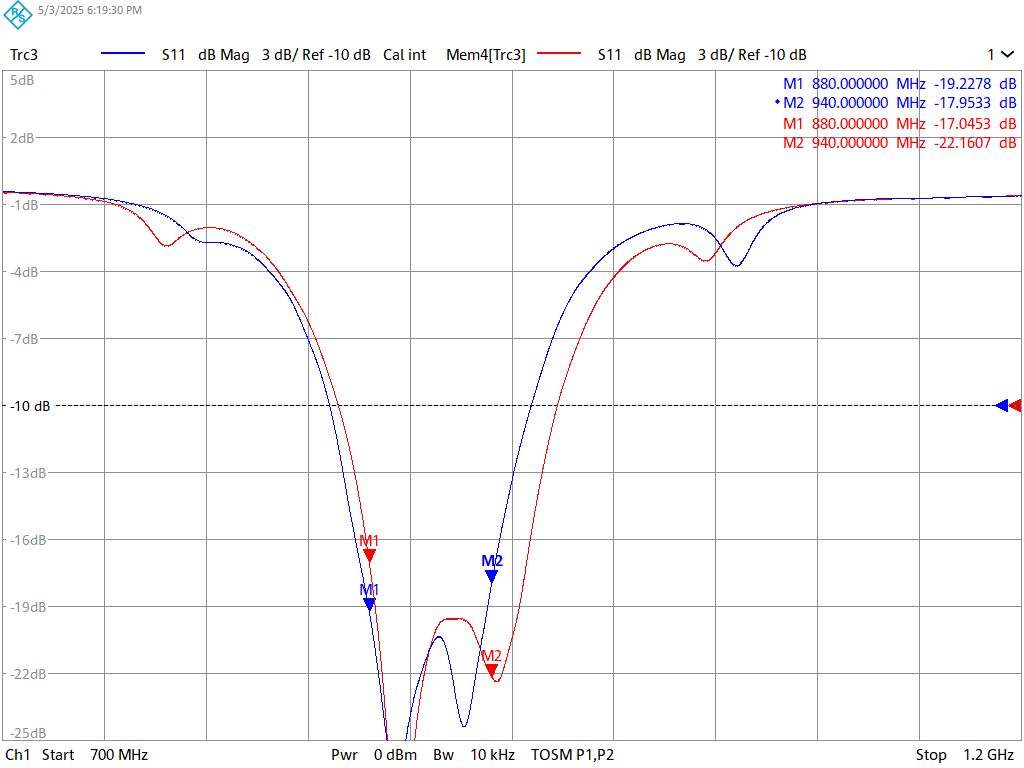The image size is (1024, 768).
Task: Select the red M2 marker triangle
Action: click(492, 671)
